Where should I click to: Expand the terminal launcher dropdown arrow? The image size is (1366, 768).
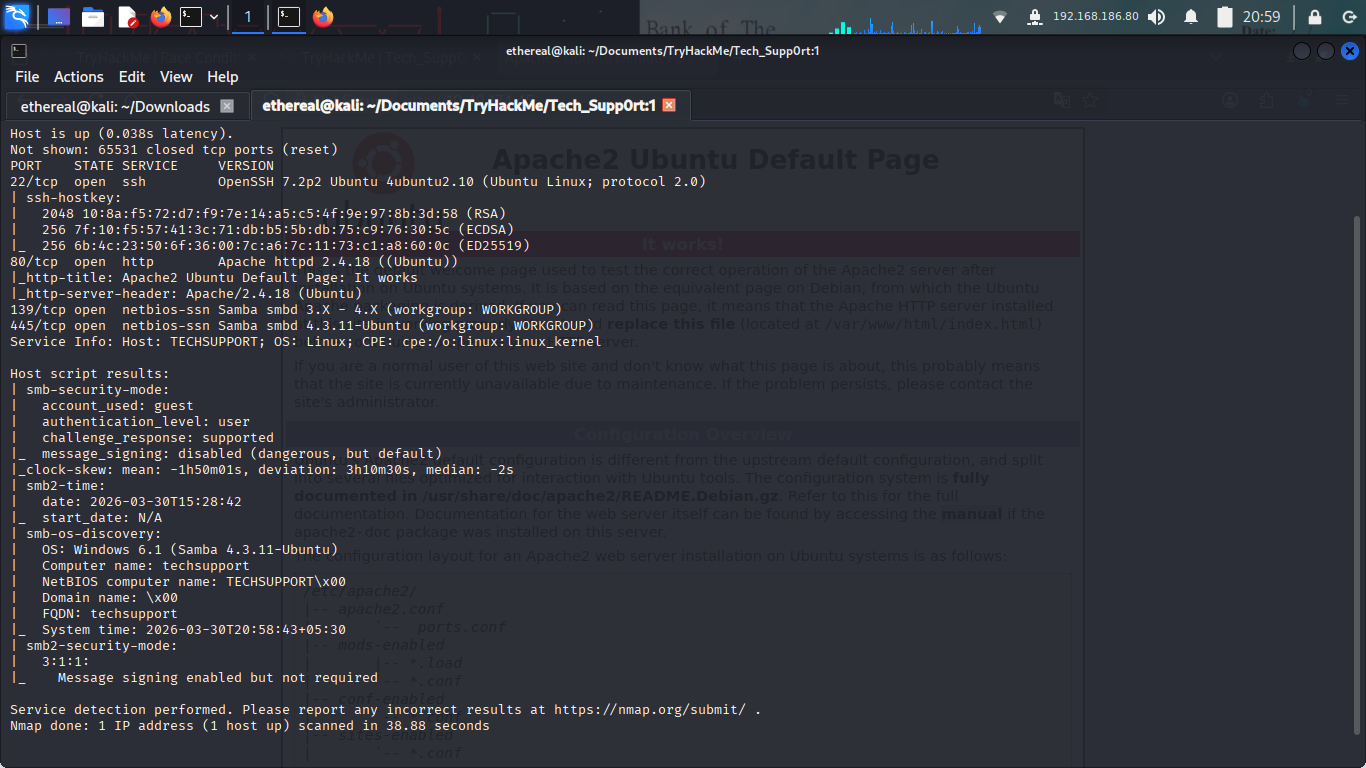click(214, 17)
